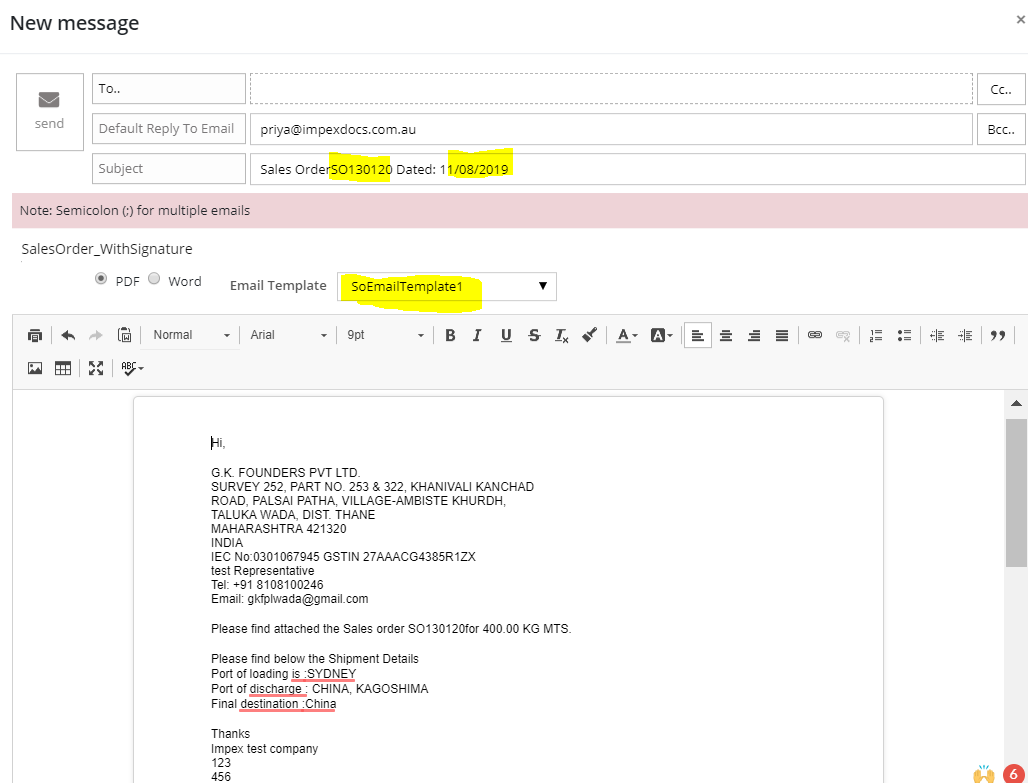Align text right
This screenshot has width=1028, height=783.
coord(754,335)
